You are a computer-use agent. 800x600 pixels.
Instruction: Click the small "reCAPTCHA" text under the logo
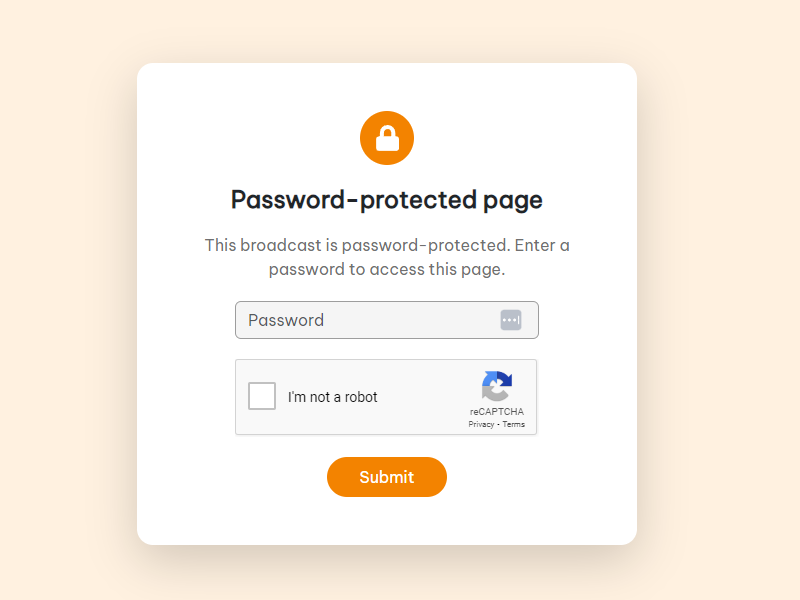497,412
